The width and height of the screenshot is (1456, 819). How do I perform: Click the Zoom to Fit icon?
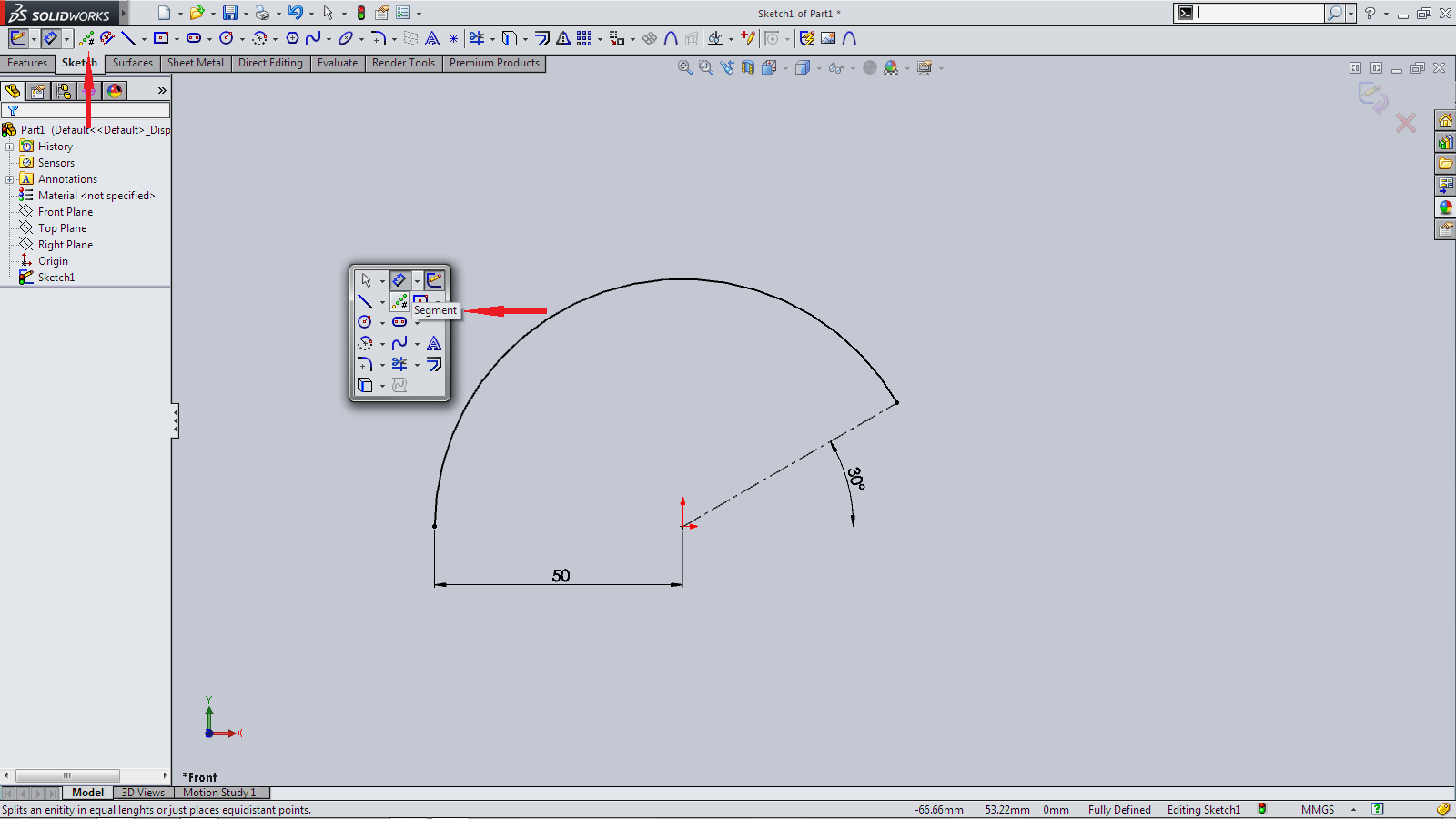coord(684,67)
